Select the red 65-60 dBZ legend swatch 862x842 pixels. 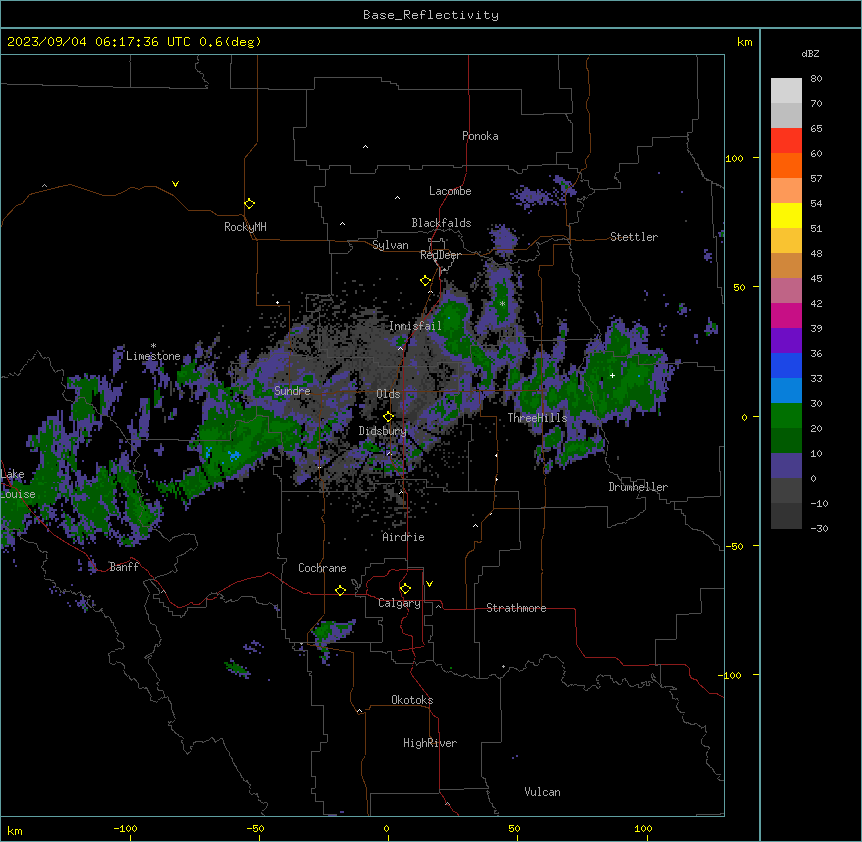coord(786,140)
